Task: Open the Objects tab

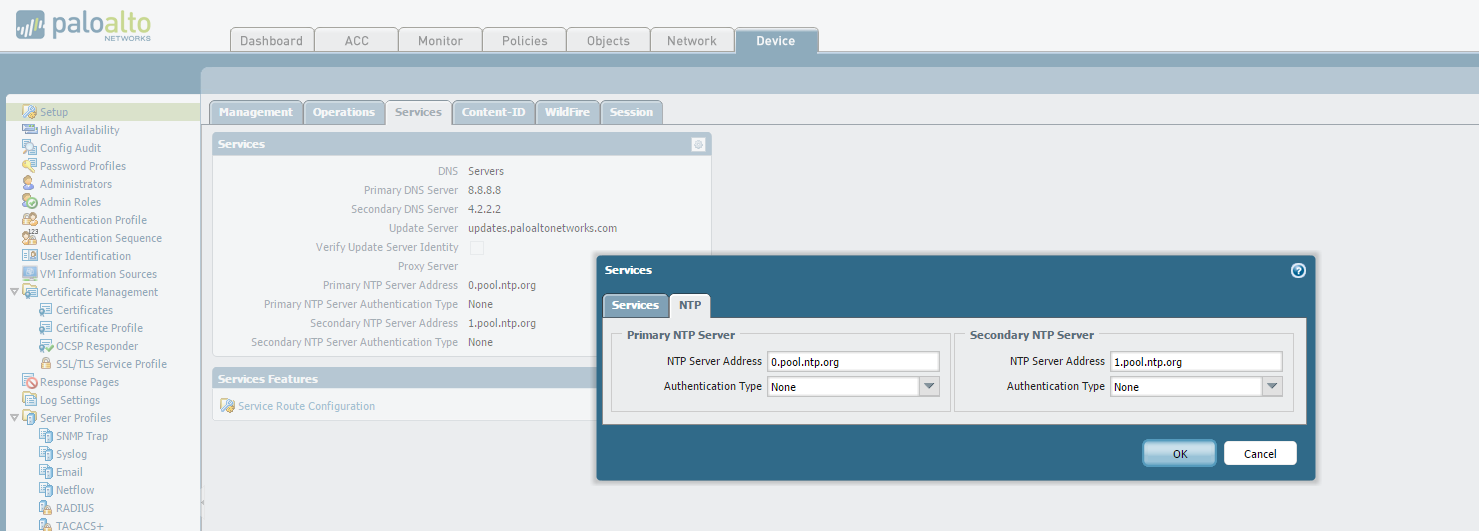Action: coord(608,41)
